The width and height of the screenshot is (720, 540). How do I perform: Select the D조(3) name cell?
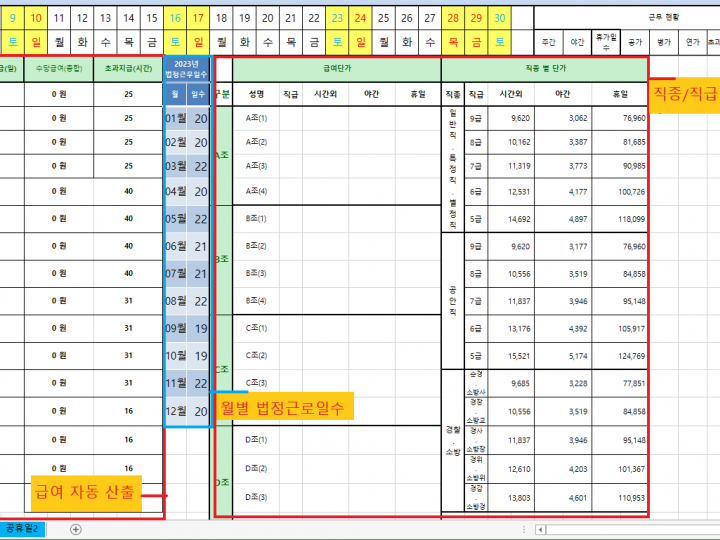[262, 496]
